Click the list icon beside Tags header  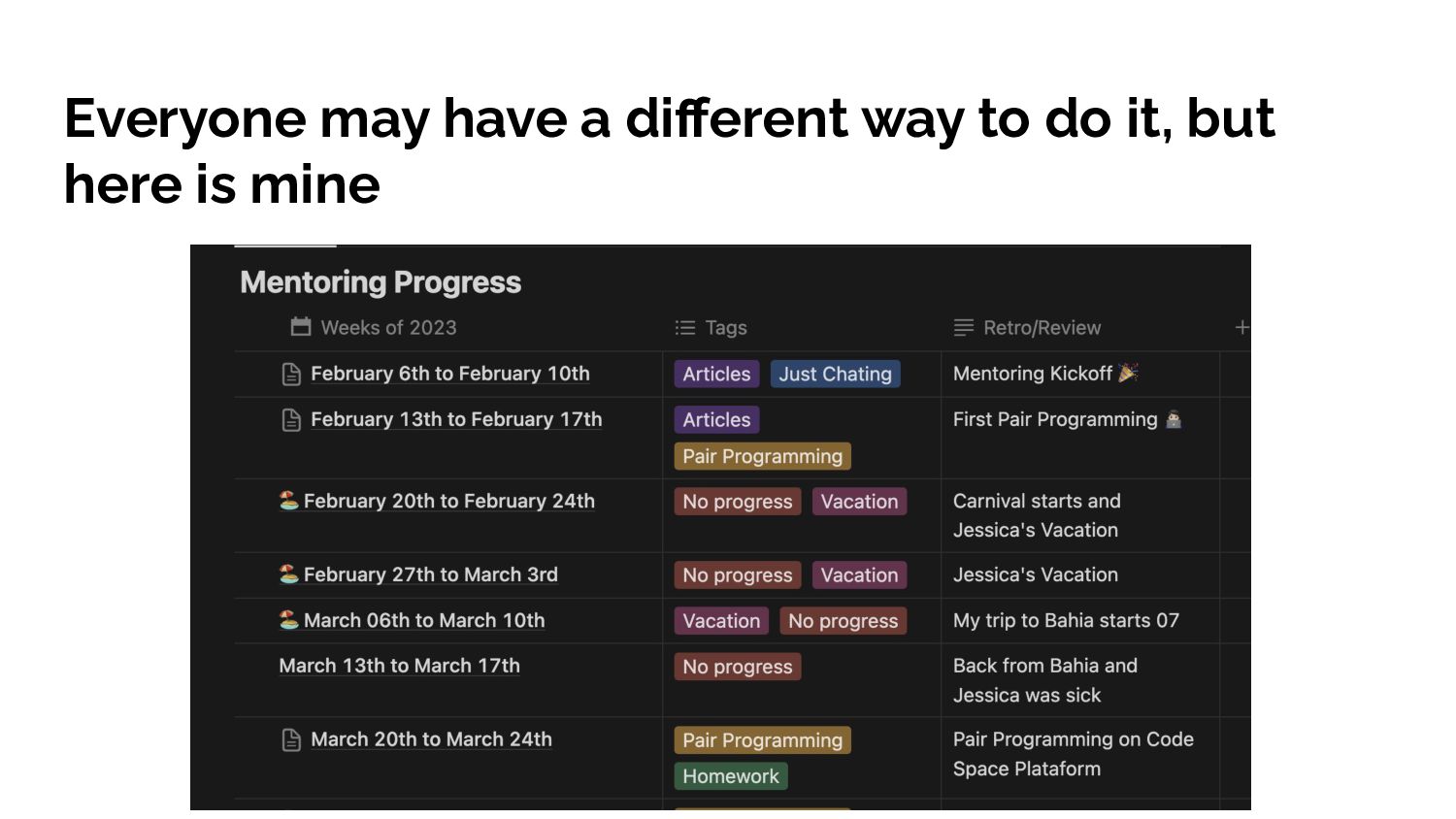685,328
